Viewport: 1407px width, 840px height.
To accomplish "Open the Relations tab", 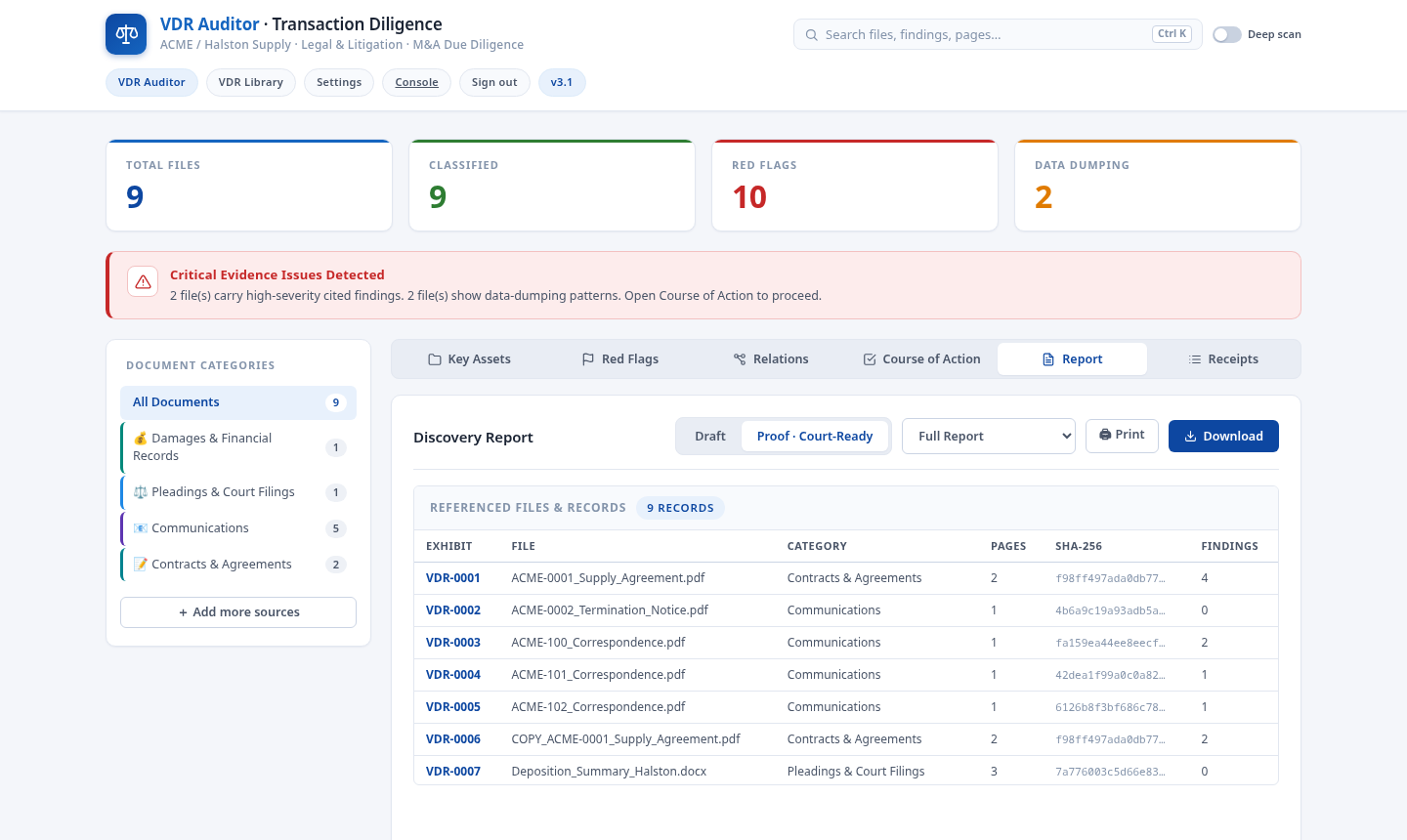I will click(x=771, y=359).
